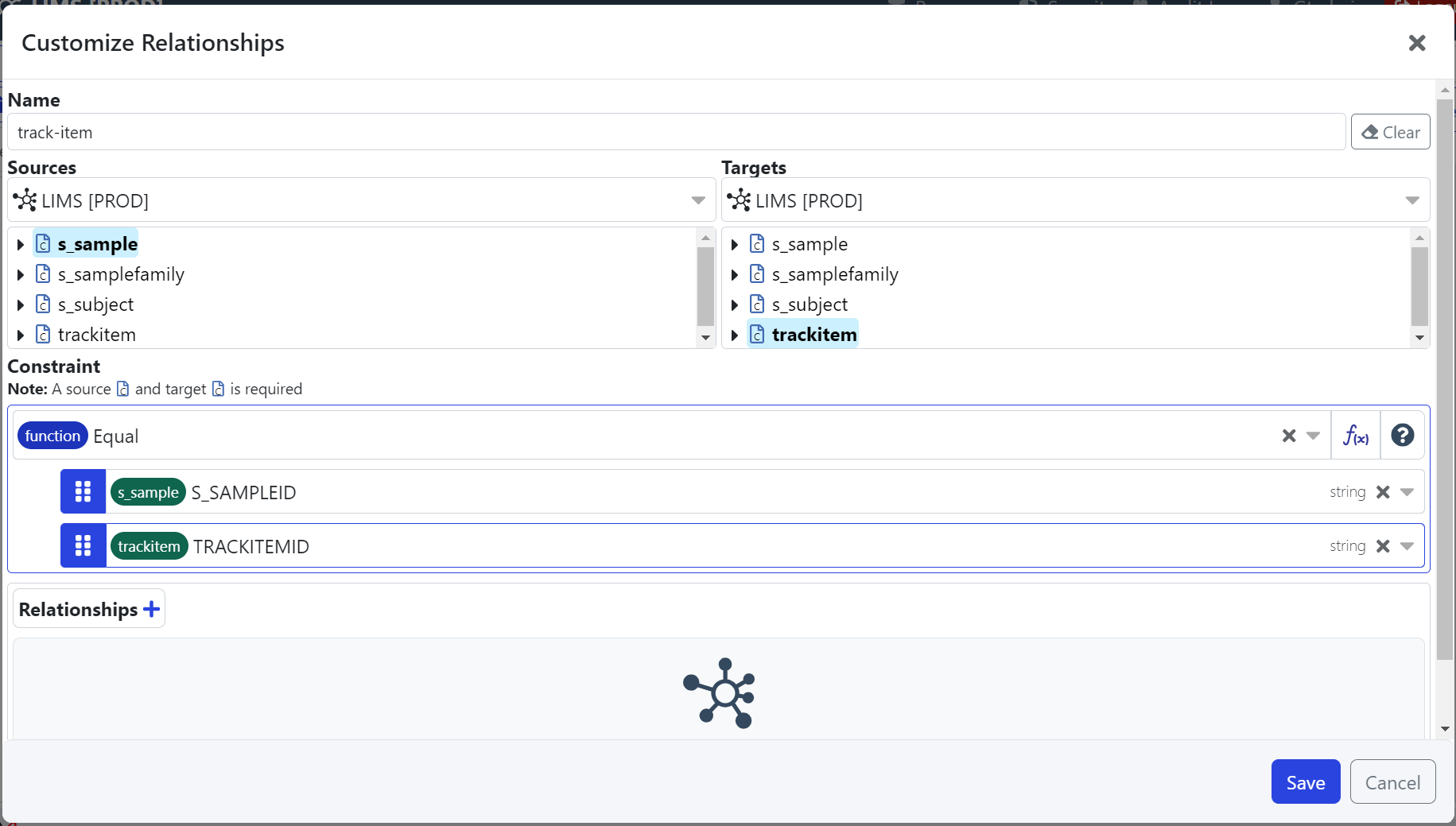Open the Equal function dropdown arrow
The height and width of the screenshot is (826, 1456).
pyautogui.click(x=1313, y=436)
